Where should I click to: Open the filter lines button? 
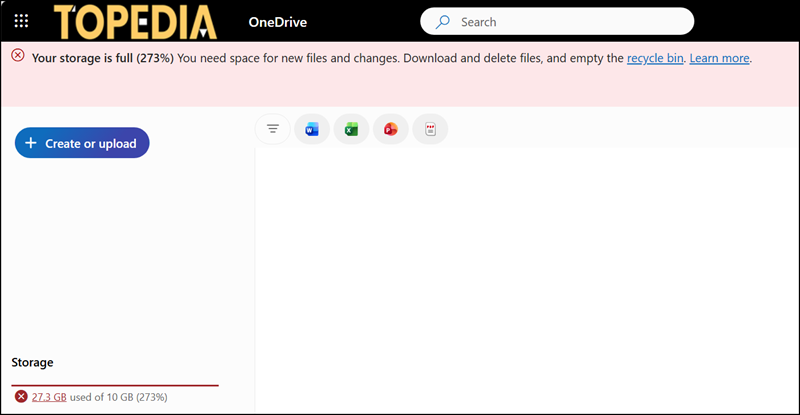[273, 129]
